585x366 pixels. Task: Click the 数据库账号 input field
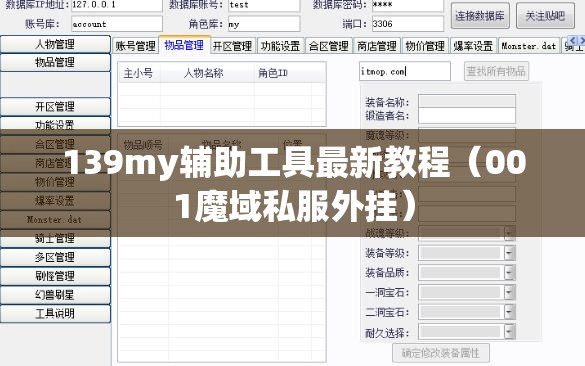click(x=264, y=5)
